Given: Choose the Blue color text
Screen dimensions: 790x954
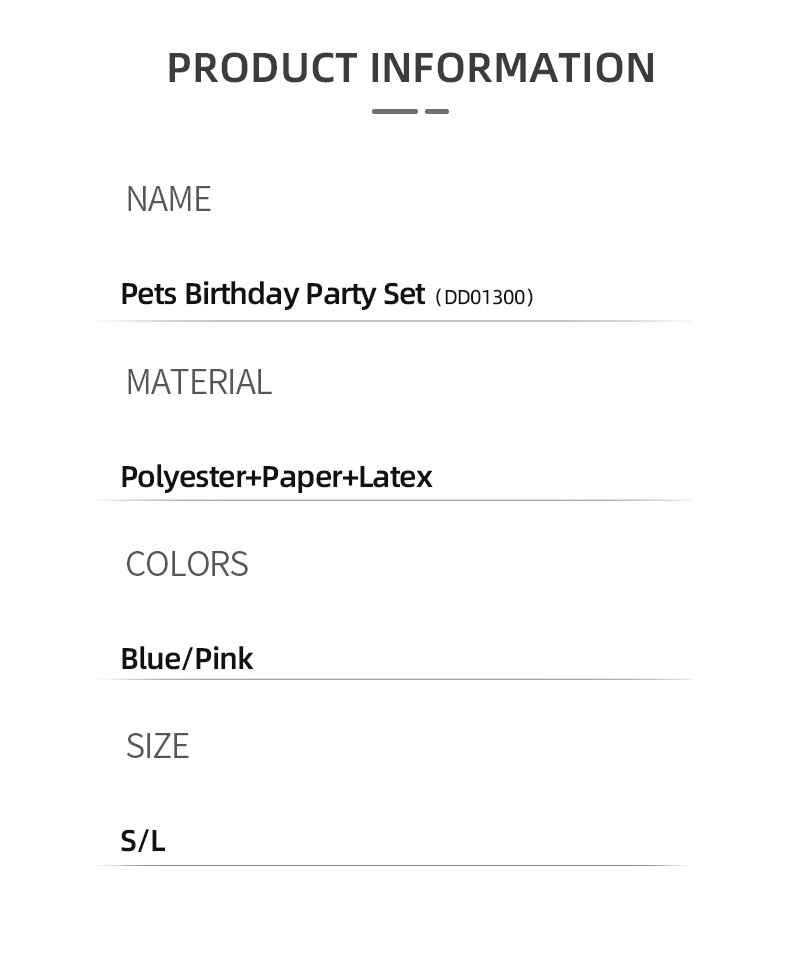Looking at the screenshot, I should [x=149, y=659].
